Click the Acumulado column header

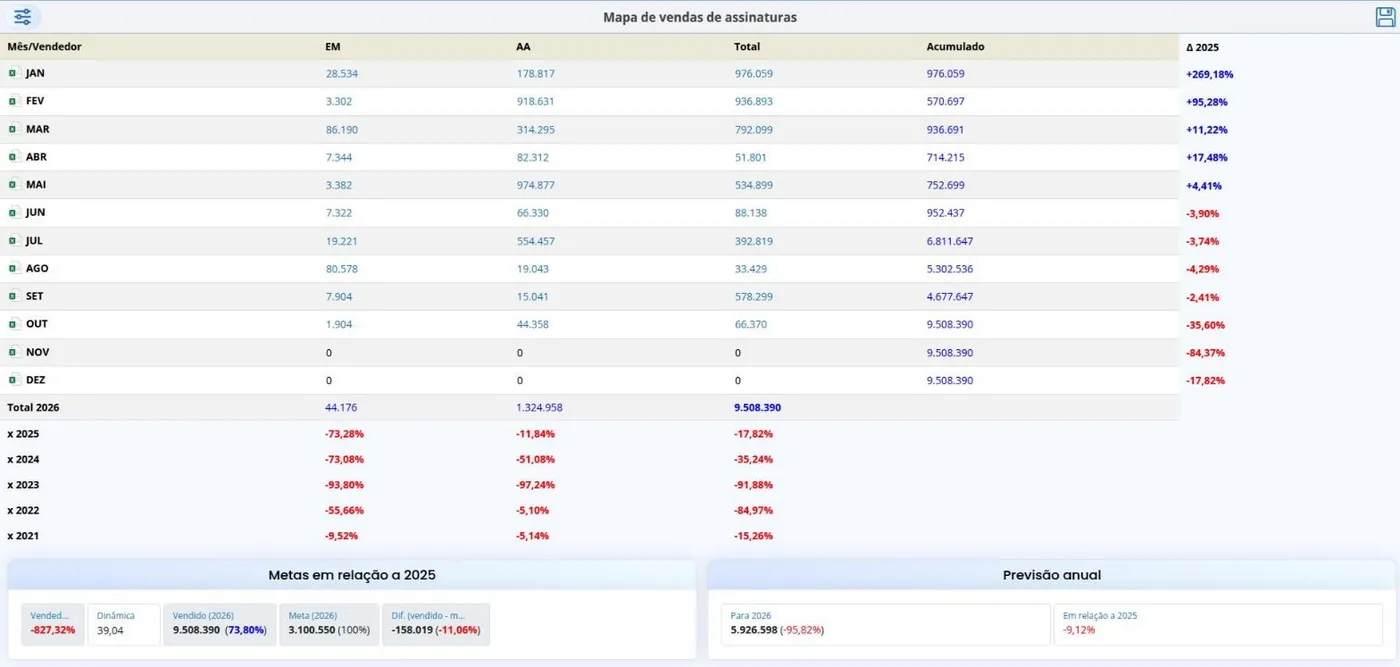point(955,47)
